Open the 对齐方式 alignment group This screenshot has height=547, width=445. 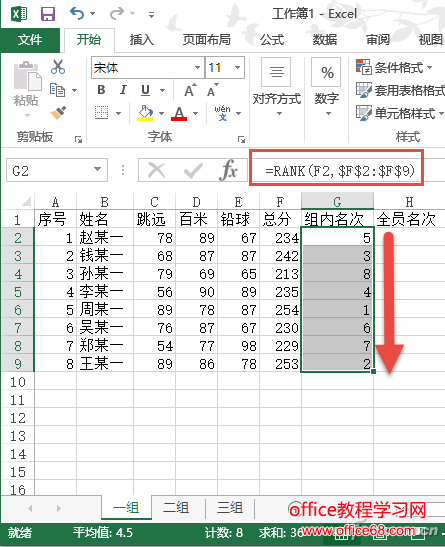pyautogui.click(x=277, y=88)
